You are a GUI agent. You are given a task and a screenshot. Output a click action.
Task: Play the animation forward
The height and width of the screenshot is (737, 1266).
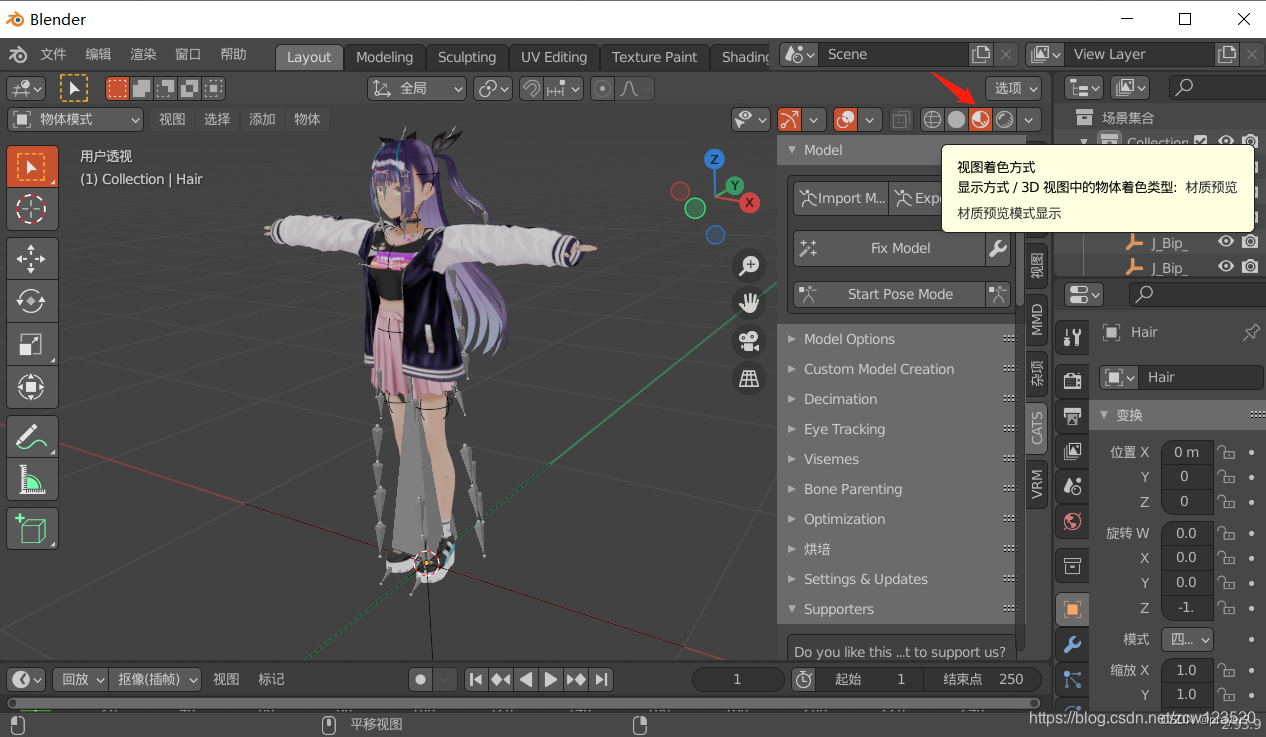pyautogui.click(x=551, y=679)
